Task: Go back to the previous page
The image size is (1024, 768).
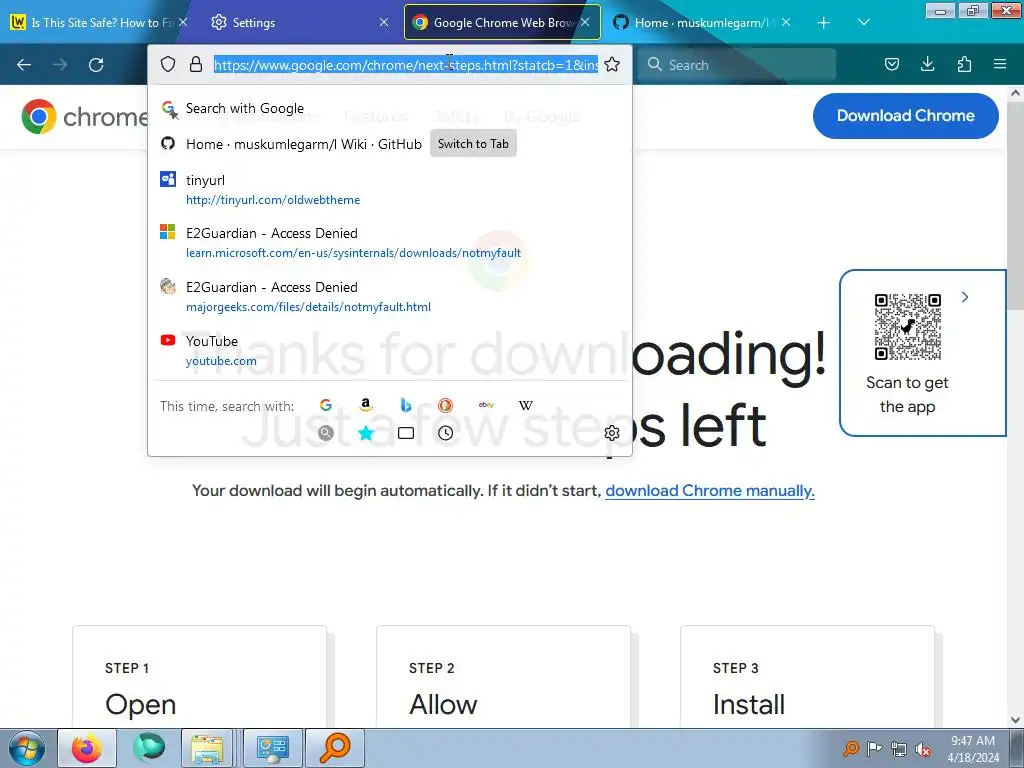Action: 24,65
